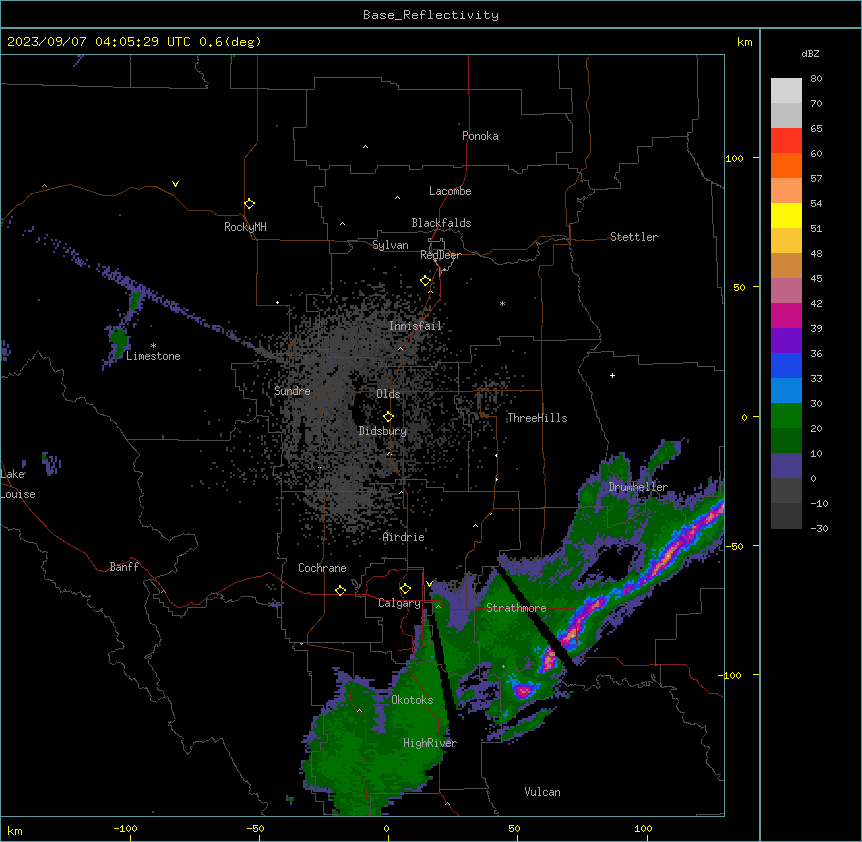This screenshot has height=842, width=862.
Task: Select the Limestone label
Action: click(153, 356)
